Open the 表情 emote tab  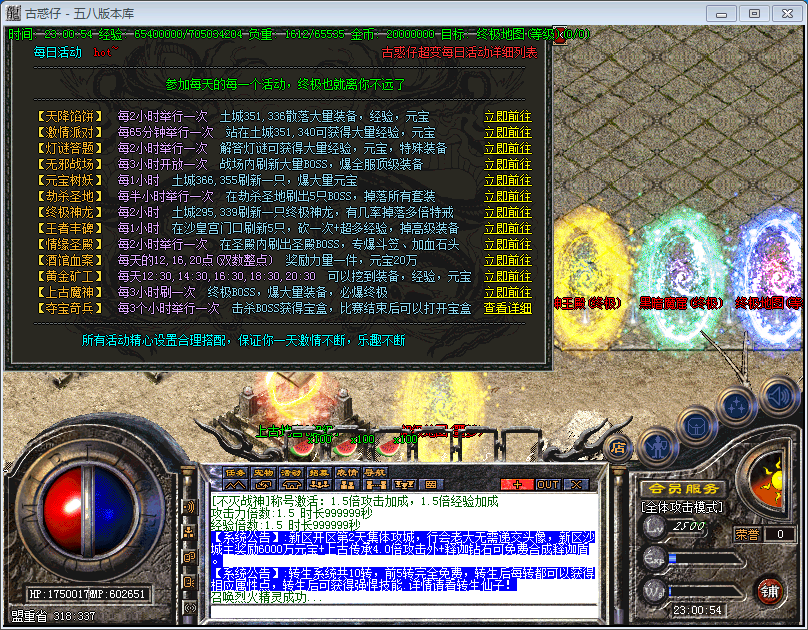[x=347, y=472]
